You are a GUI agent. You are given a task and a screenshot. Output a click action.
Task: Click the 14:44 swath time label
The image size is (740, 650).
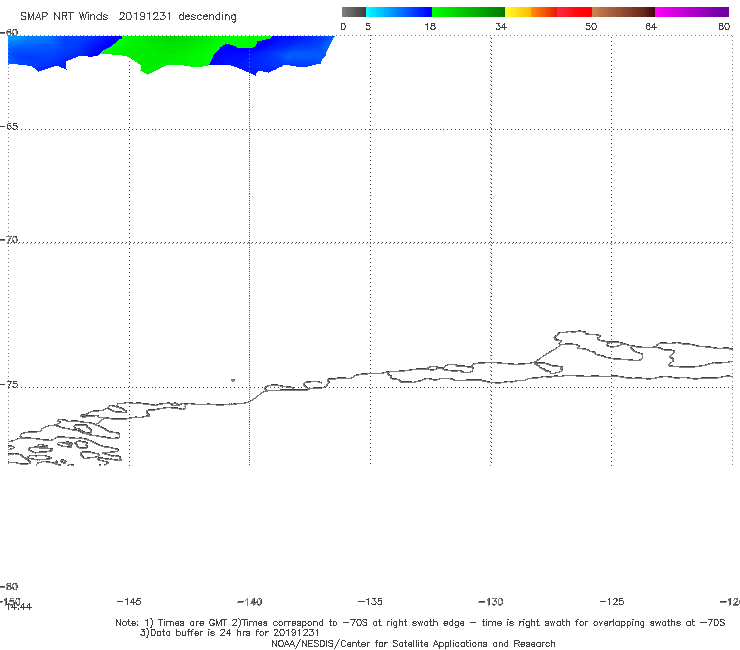[20, 607]
